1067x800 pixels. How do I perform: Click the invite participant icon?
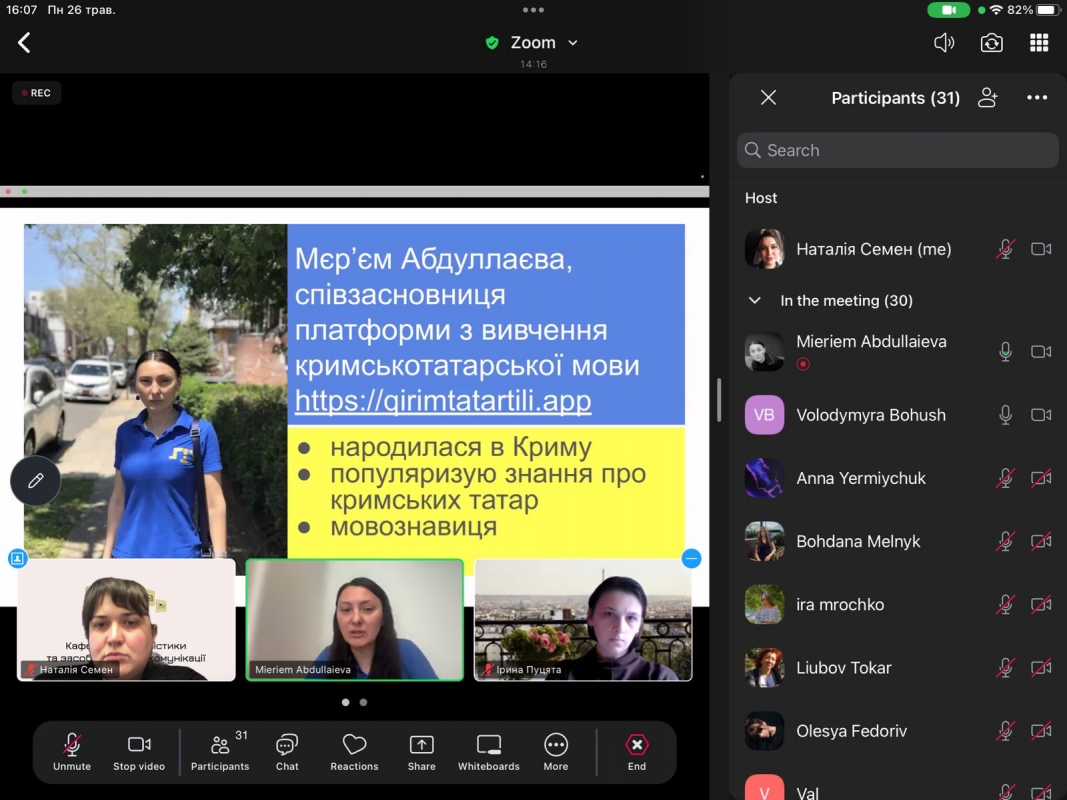coord(988,98)
